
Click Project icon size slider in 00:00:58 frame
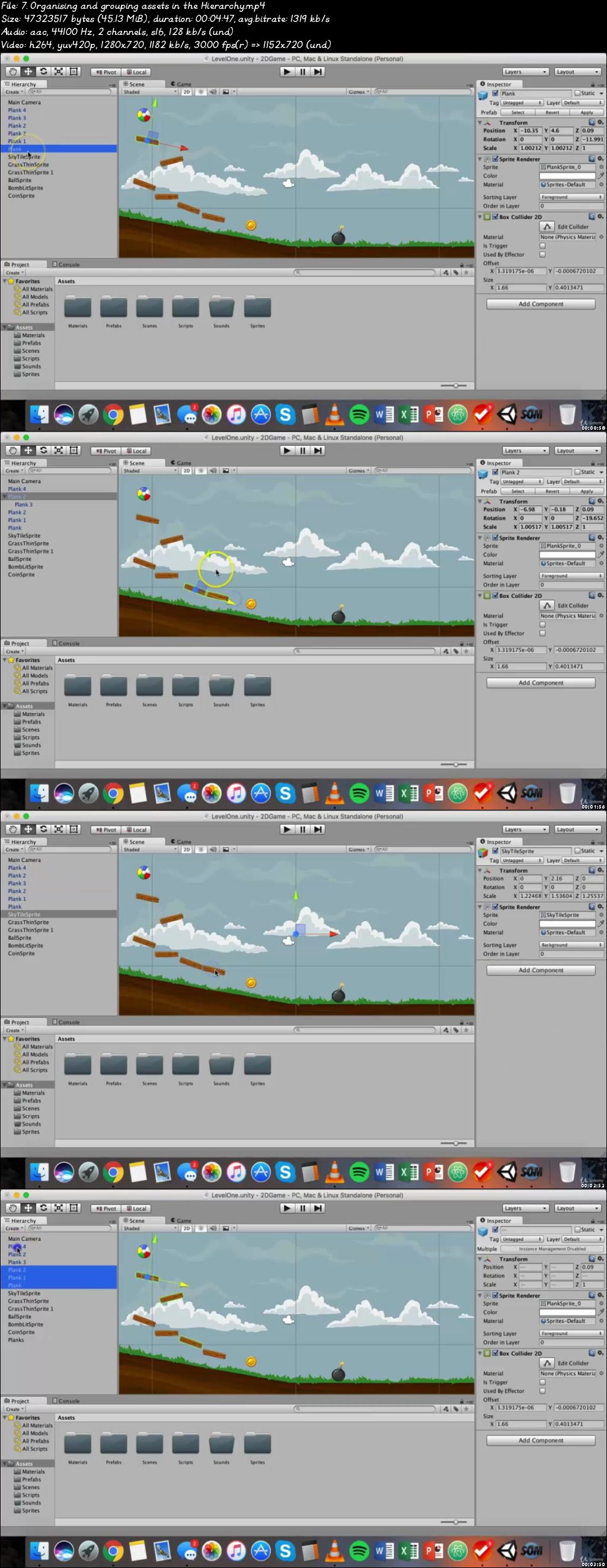tap(454, 385)
